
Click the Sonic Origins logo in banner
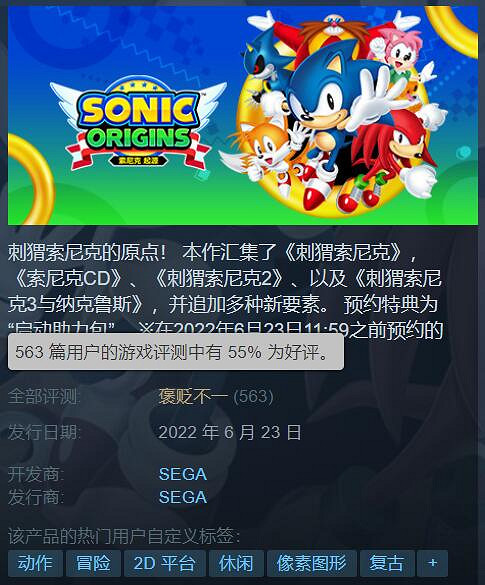[138, 123]
